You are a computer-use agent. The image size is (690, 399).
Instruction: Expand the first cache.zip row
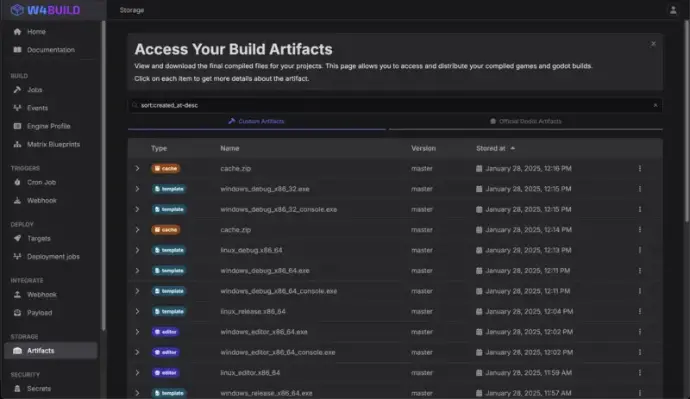pos(137,168)
